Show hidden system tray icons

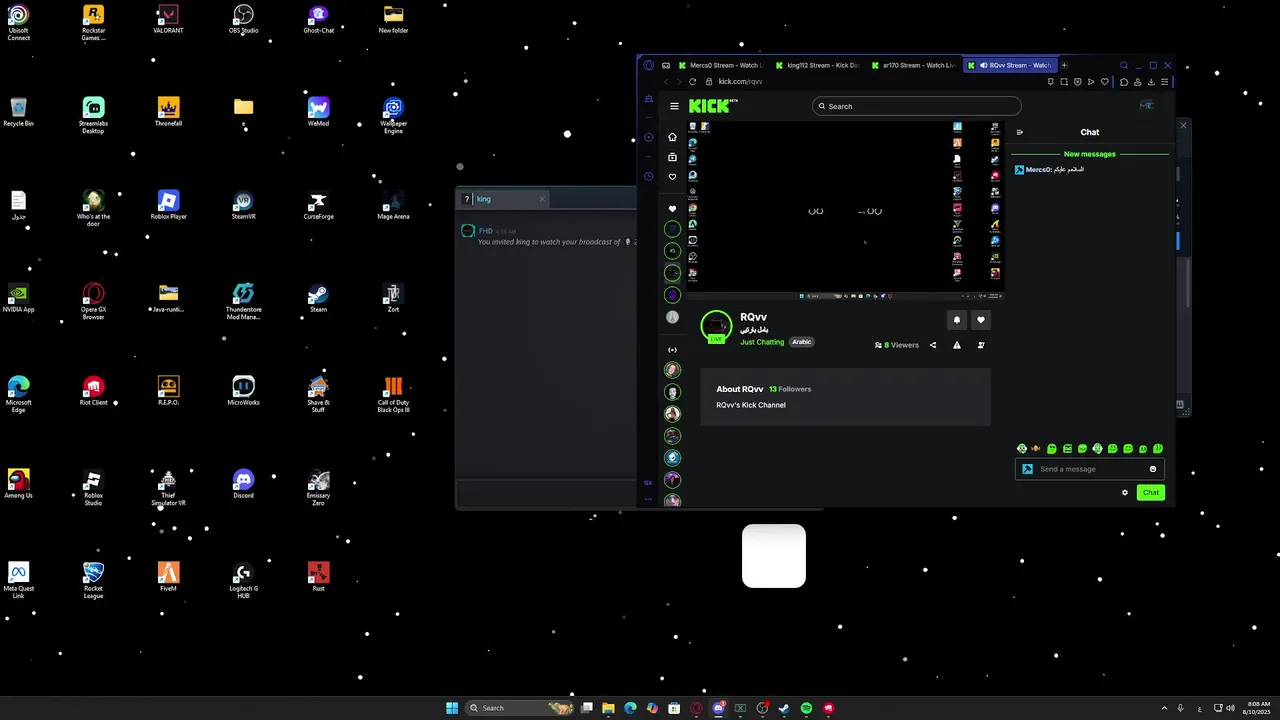[1164, 708]
